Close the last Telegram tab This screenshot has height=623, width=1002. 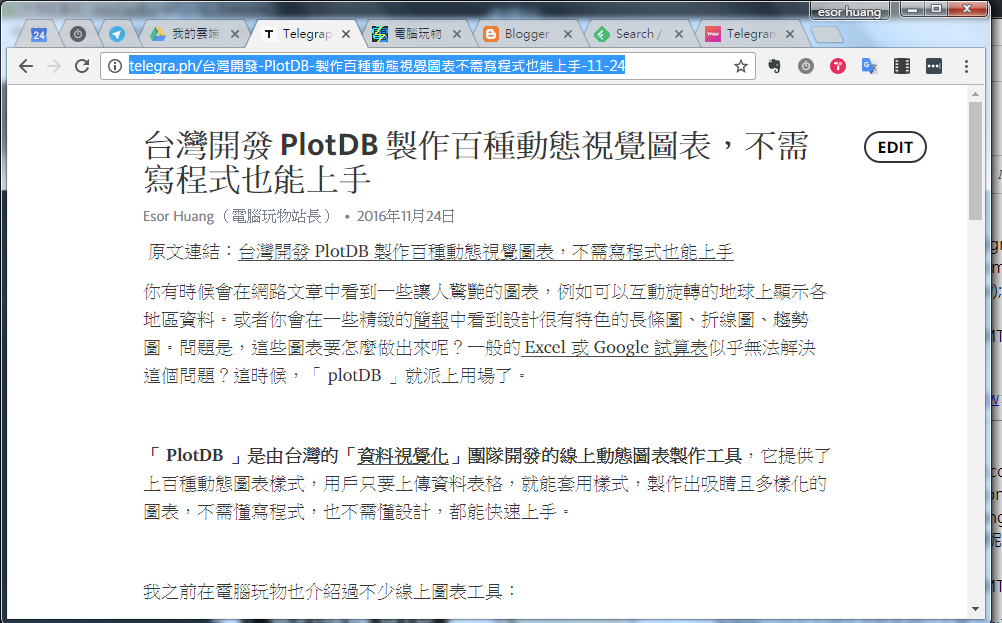click(790, 35)
